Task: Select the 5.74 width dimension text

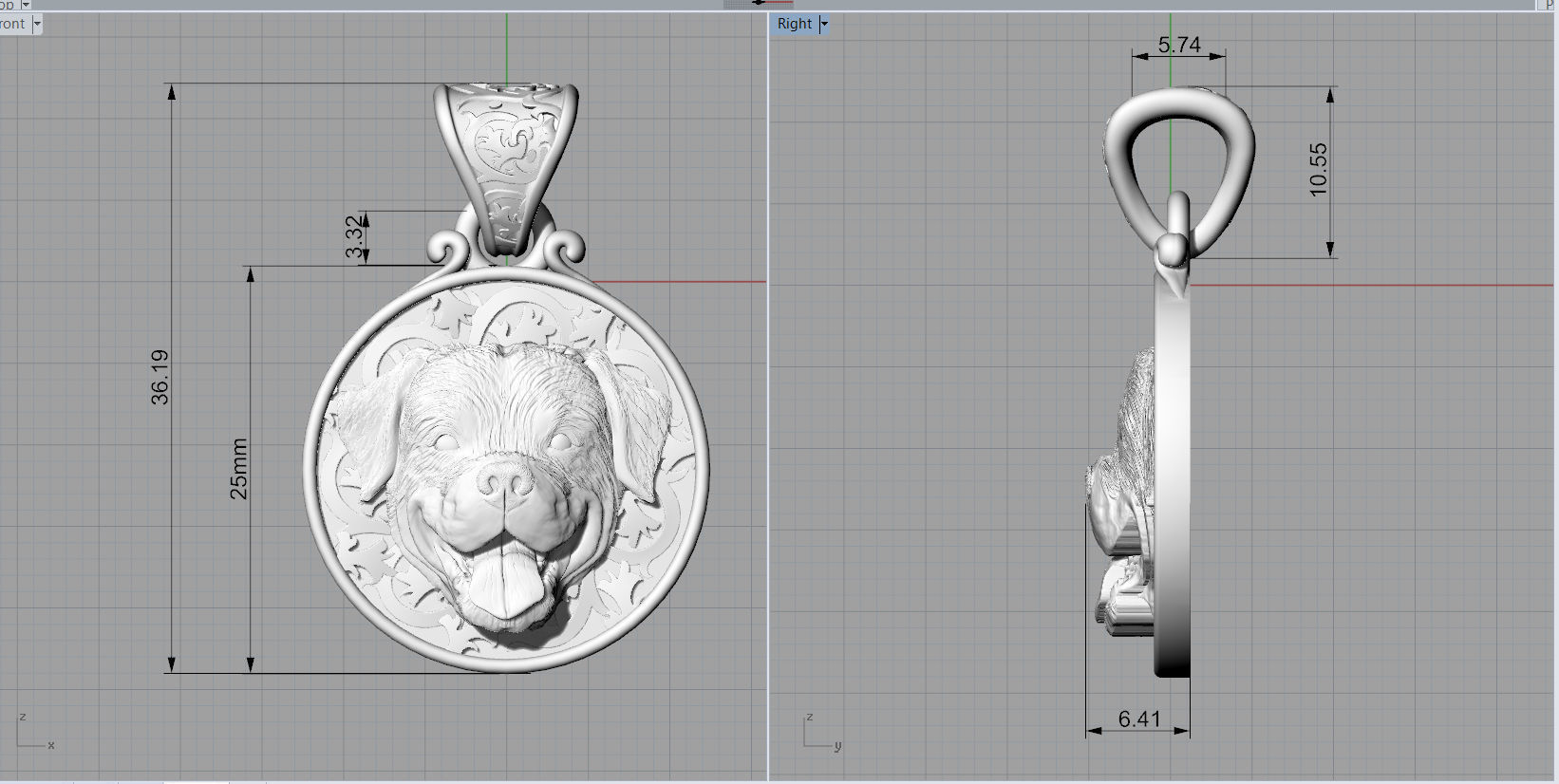Action: pos(1179,45)
